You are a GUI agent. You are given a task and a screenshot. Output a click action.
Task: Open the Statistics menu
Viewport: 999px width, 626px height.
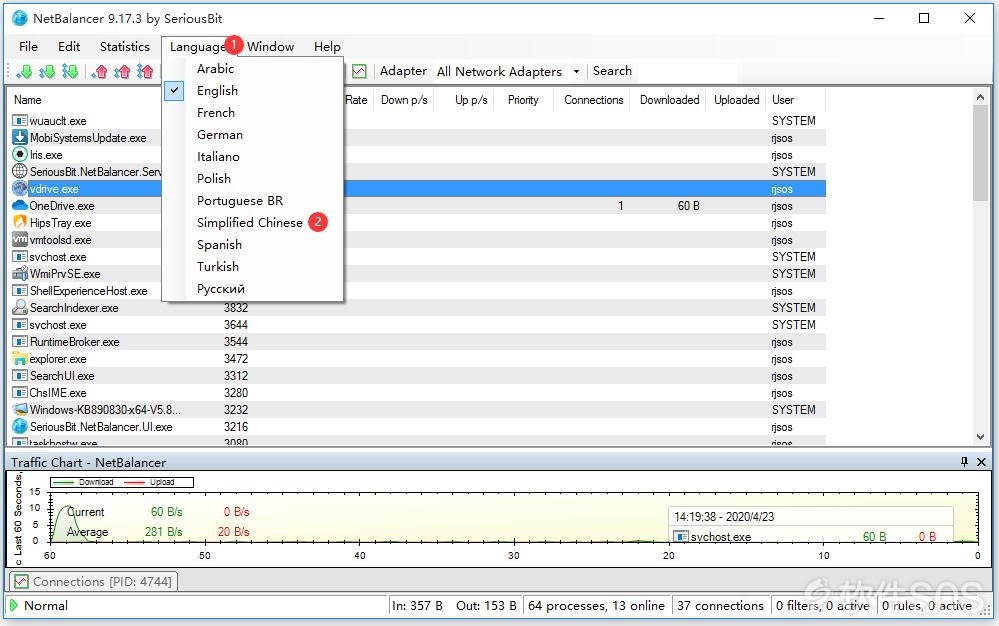click(125, 46)
